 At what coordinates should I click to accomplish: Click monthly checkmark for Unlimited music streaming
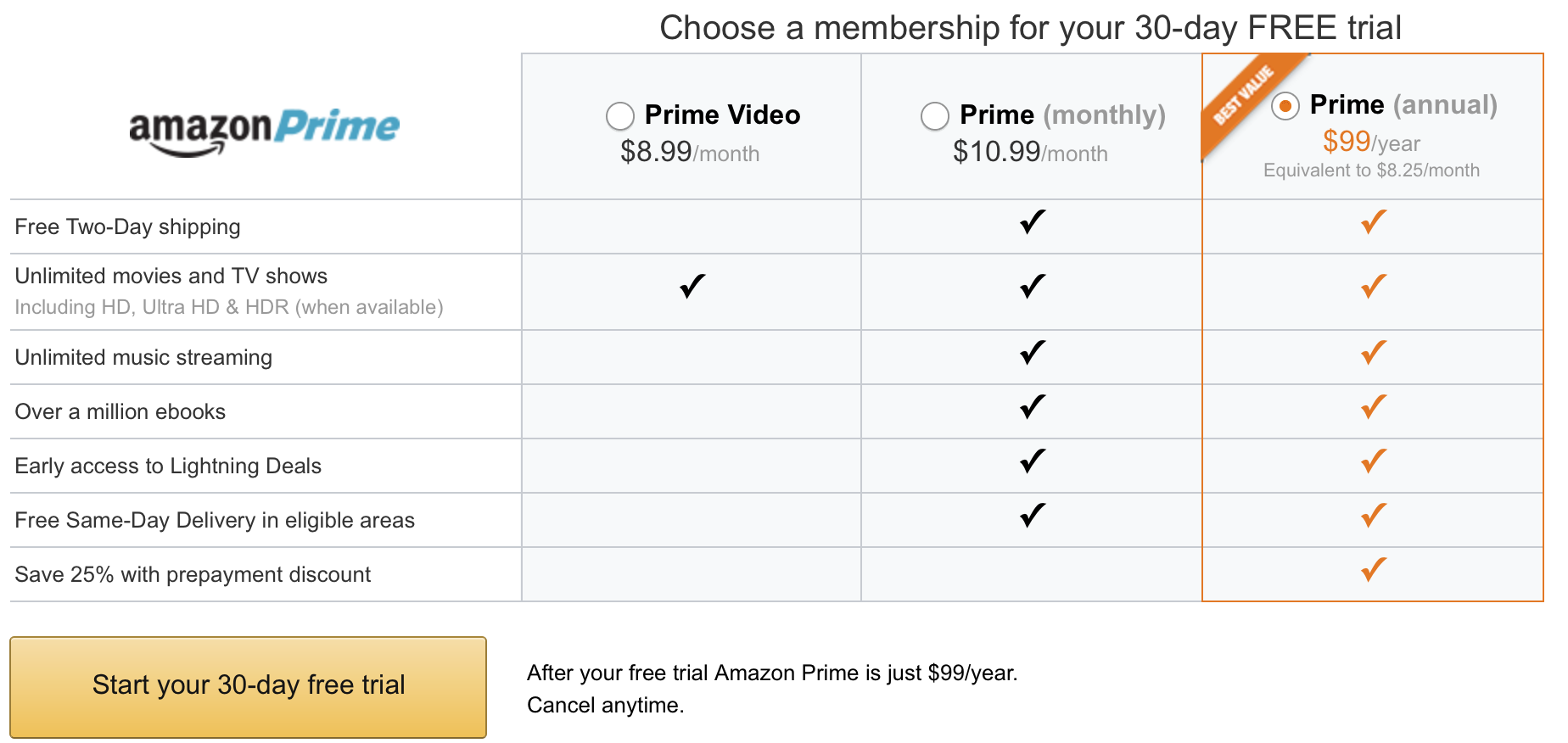coord(1033,353)
